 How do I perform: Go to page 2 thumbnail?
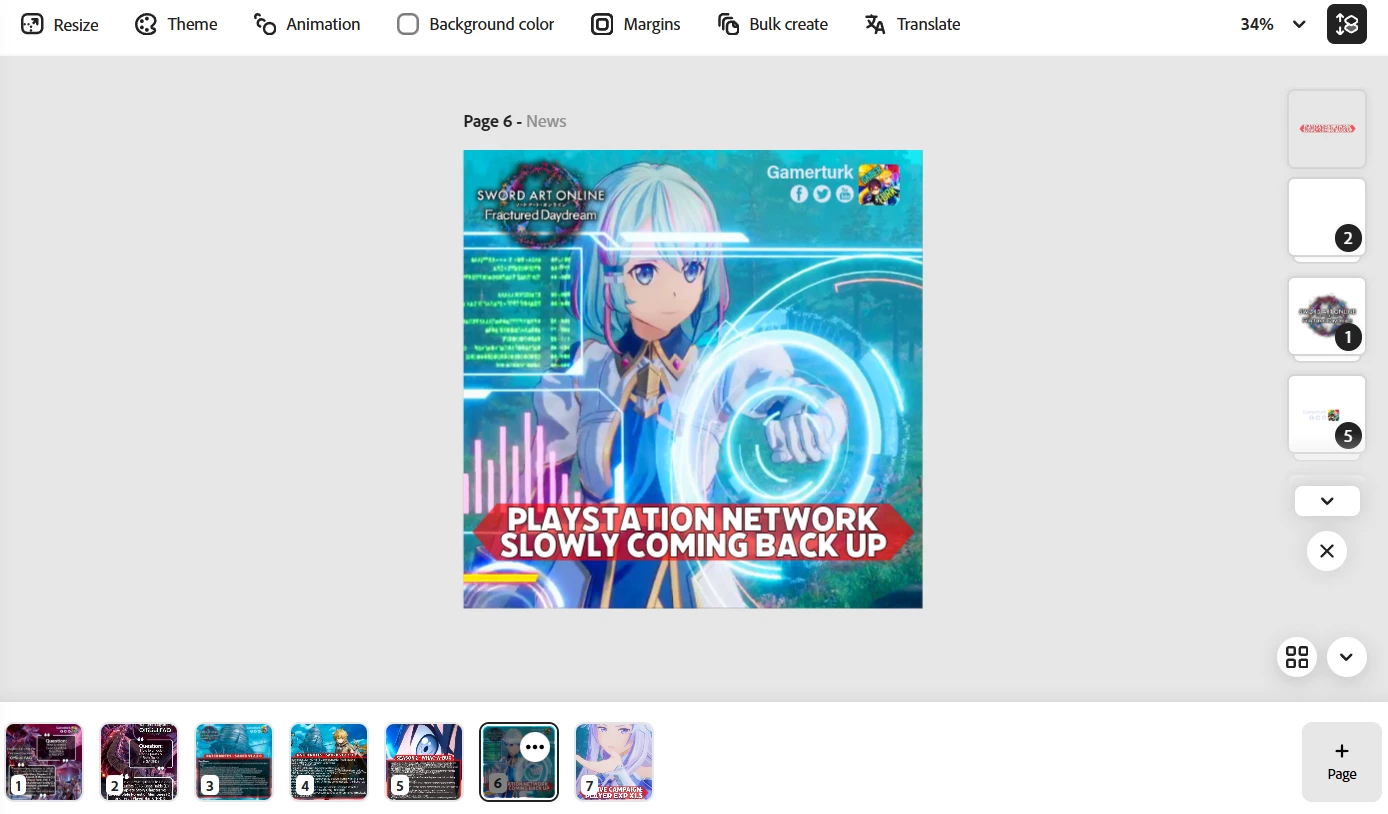coord(139,762)
